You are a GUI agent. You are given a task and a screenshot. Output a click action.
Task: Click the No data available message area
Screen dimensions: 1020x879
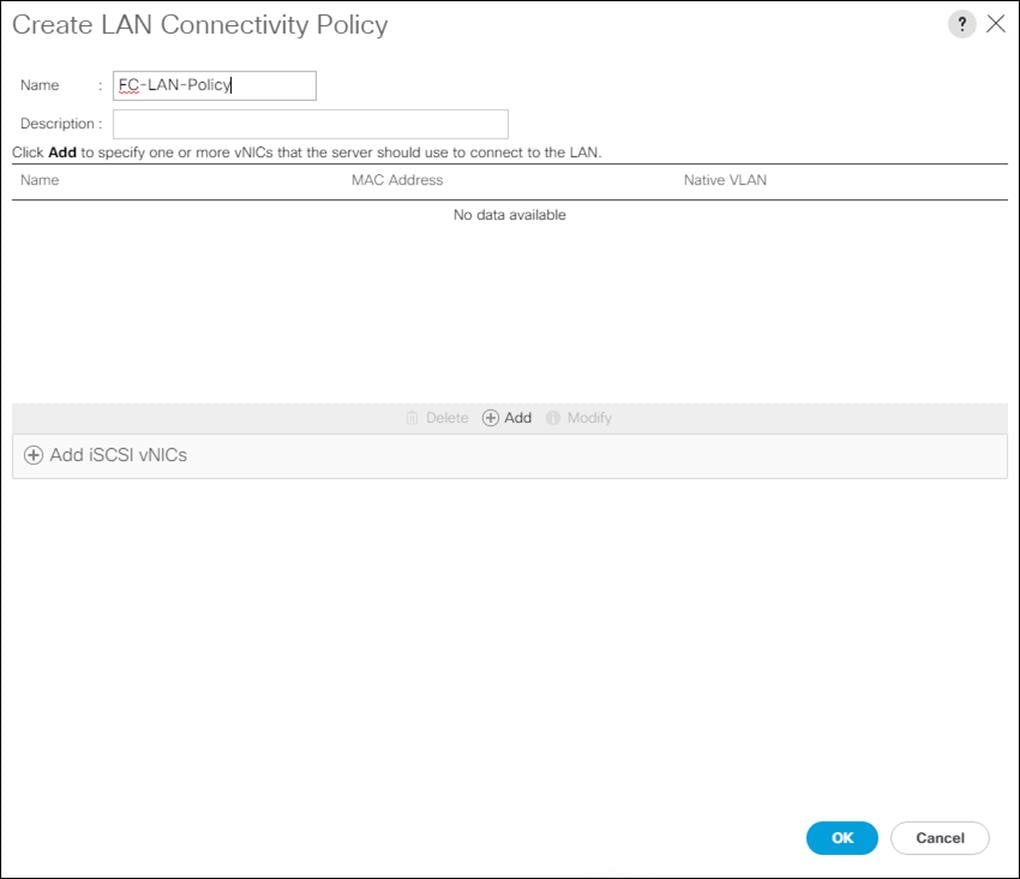point(509,214)
